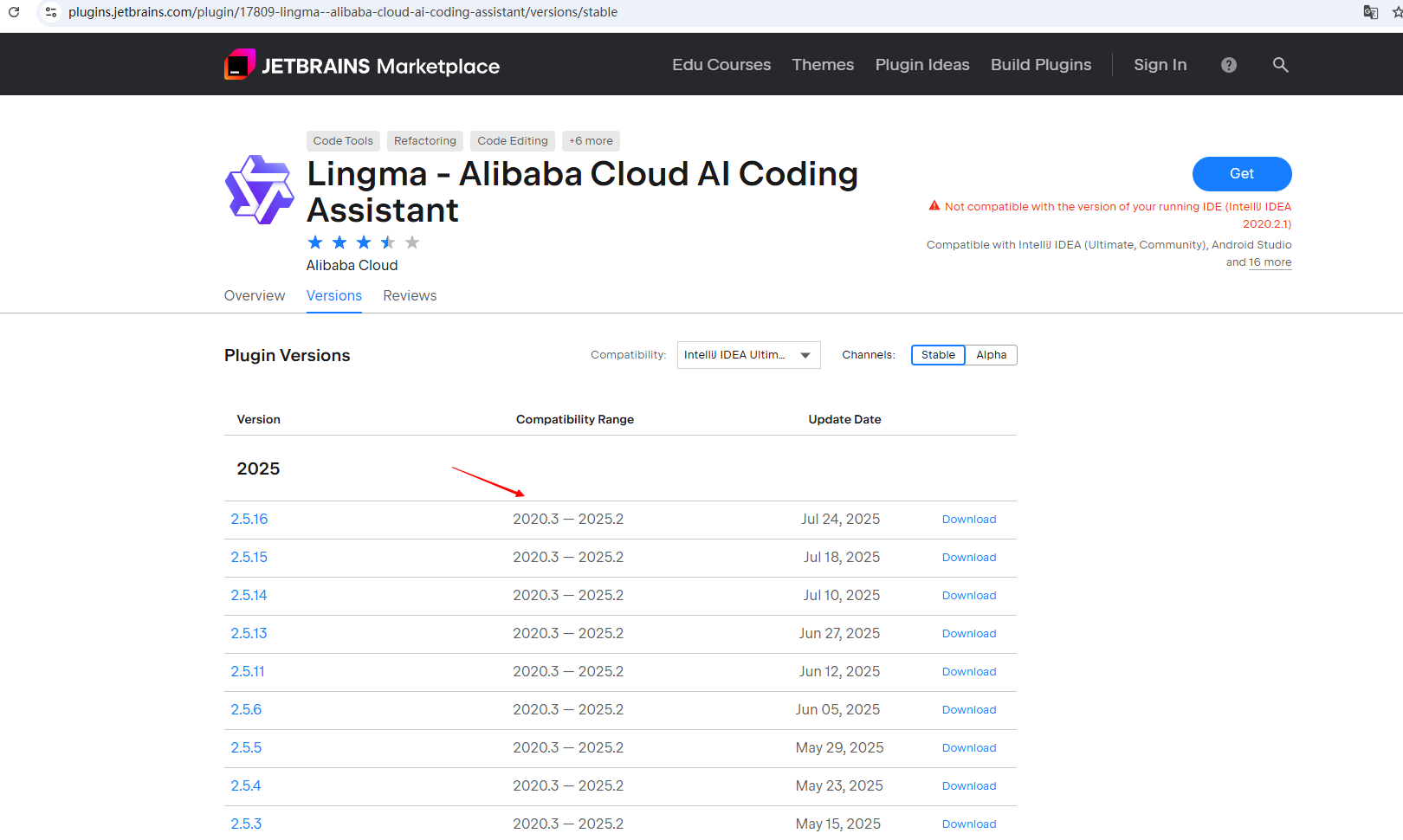Open Build Plugins menu item
The image size is (1403, 840).
click(1041, 65)
